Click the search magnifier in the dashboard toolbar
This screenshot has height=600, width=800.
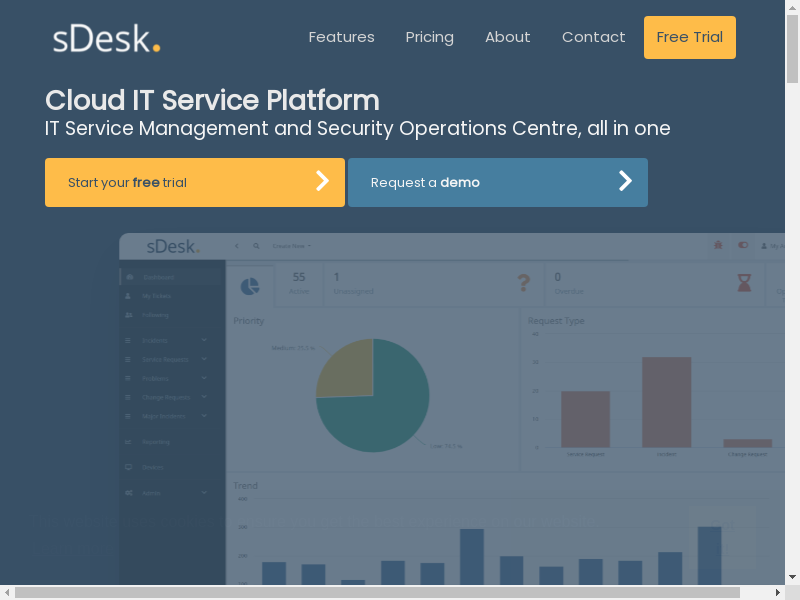256,245
